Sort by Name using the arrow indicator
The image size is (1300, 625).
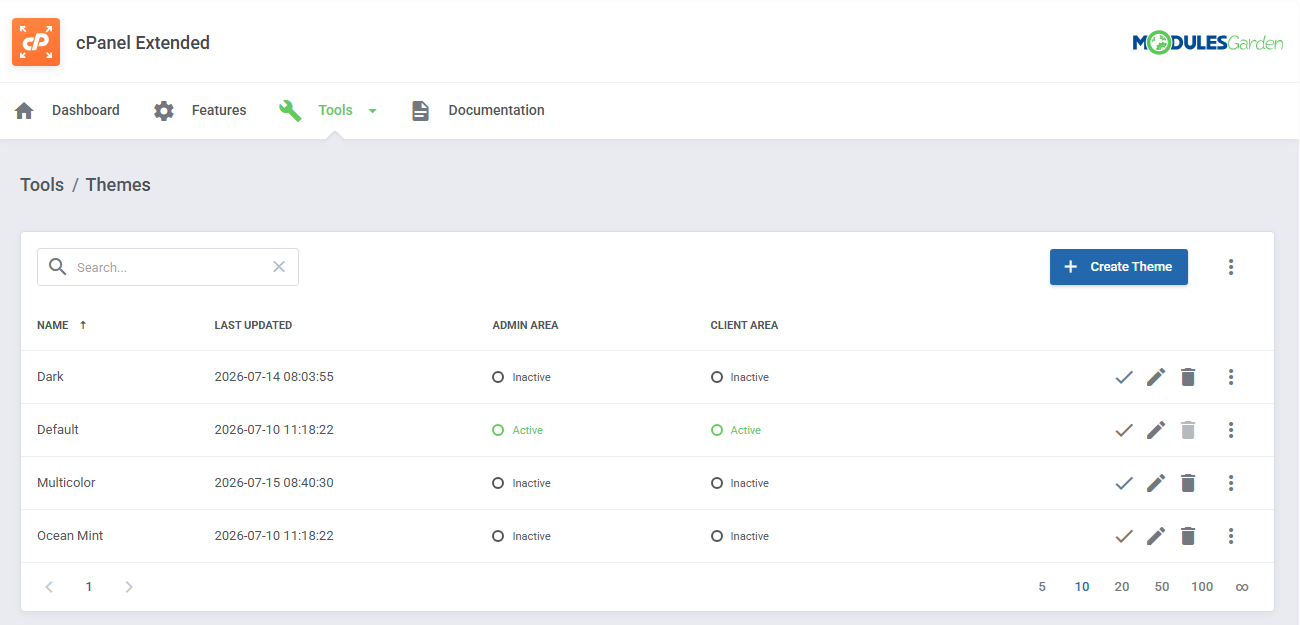(x=83, y=325)
